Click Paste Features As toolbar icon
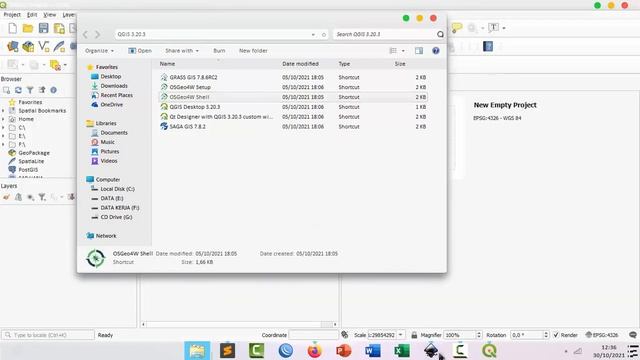Image resolution: width=640 pixels, height=360 pixels. [55, 65]
